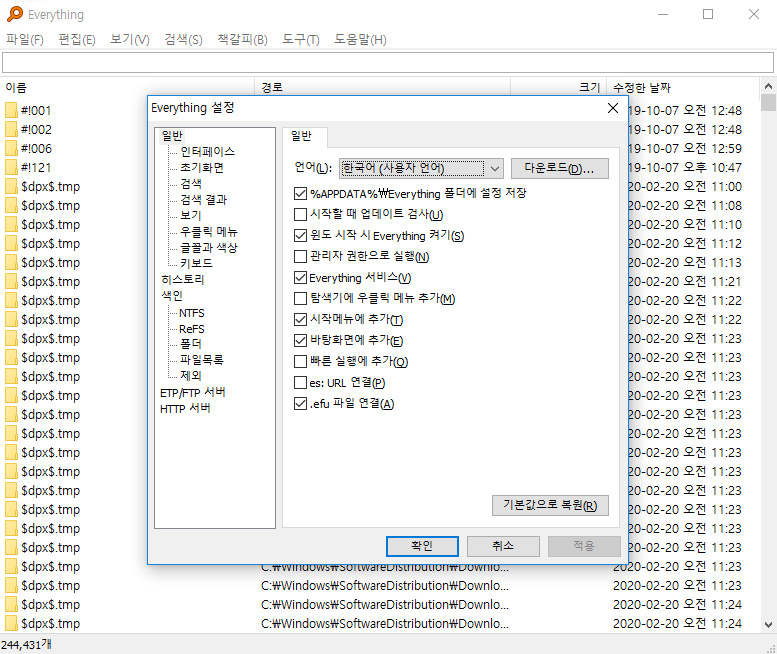Select NTFS in the settings tree
The width and height of the screenshot is (777, 654).
coord(192,313)
